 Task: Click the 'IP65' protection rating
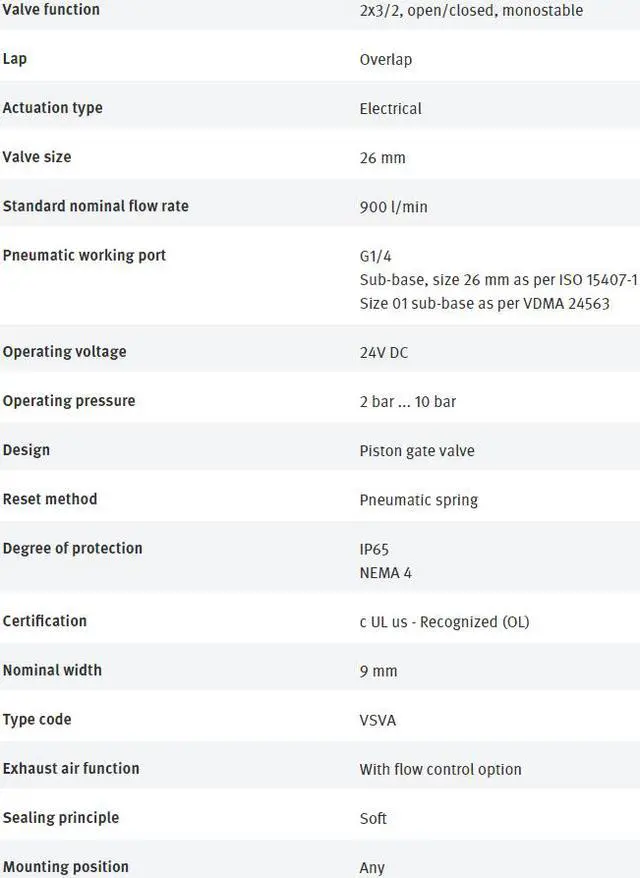point(374,549)
